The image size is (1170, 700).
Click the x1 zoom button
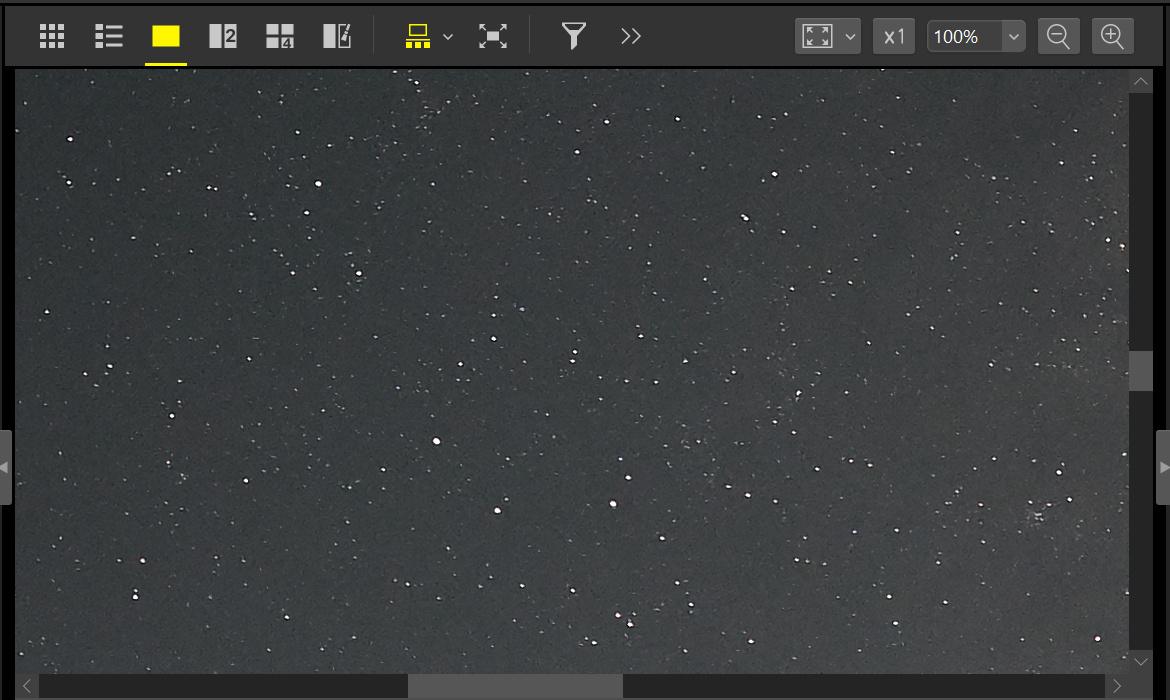[x=894, y=37]
